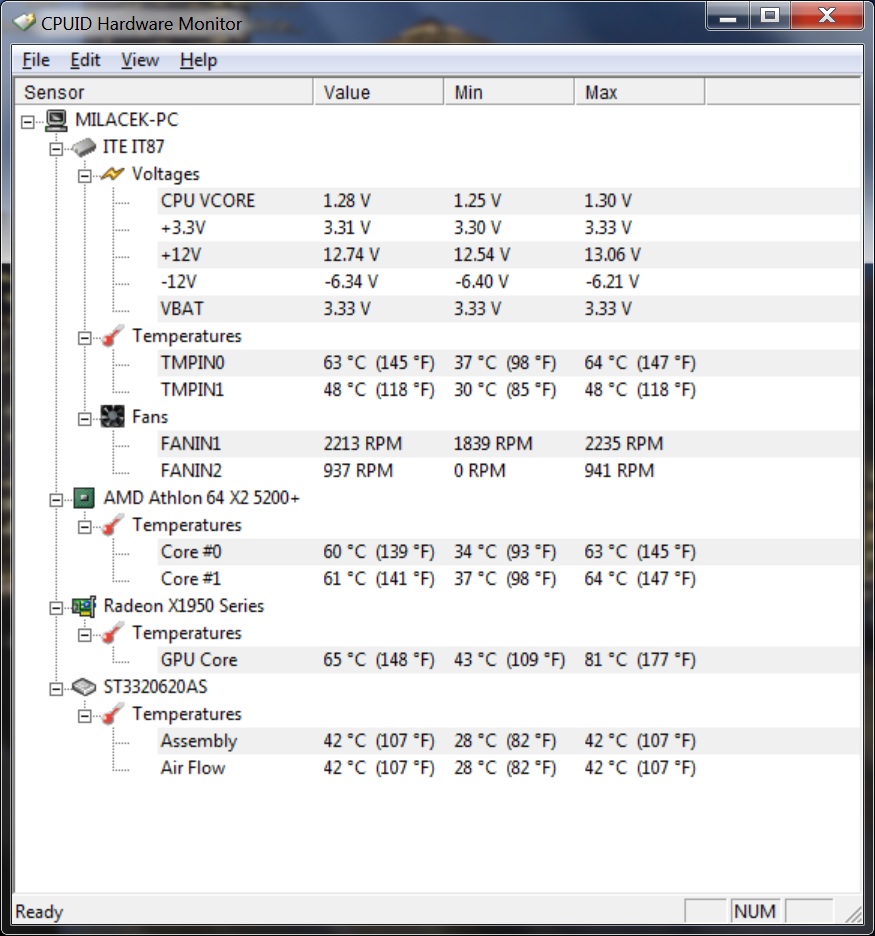Click the window resize grip corner
This screenshot has height=936, width=875.
coord(854,914)
